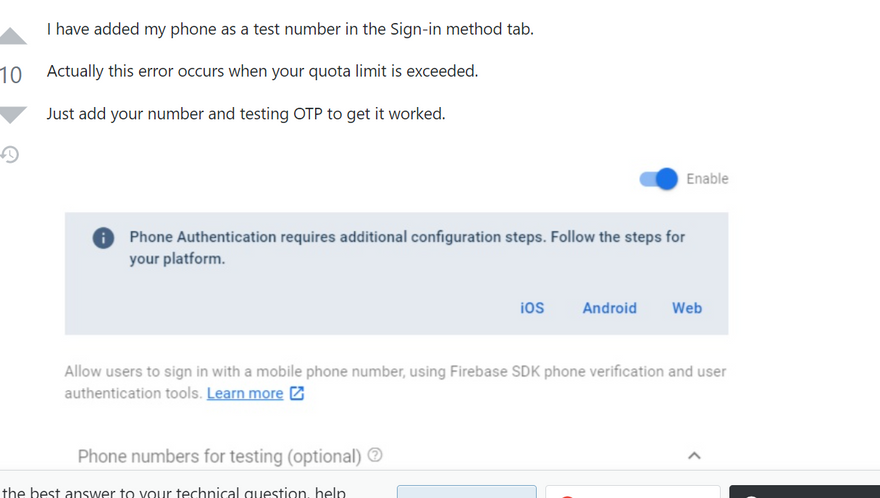This screenshot has height=498, width=880.
Task: Open the answer's edit history timeline
Action: pos(10,155)
